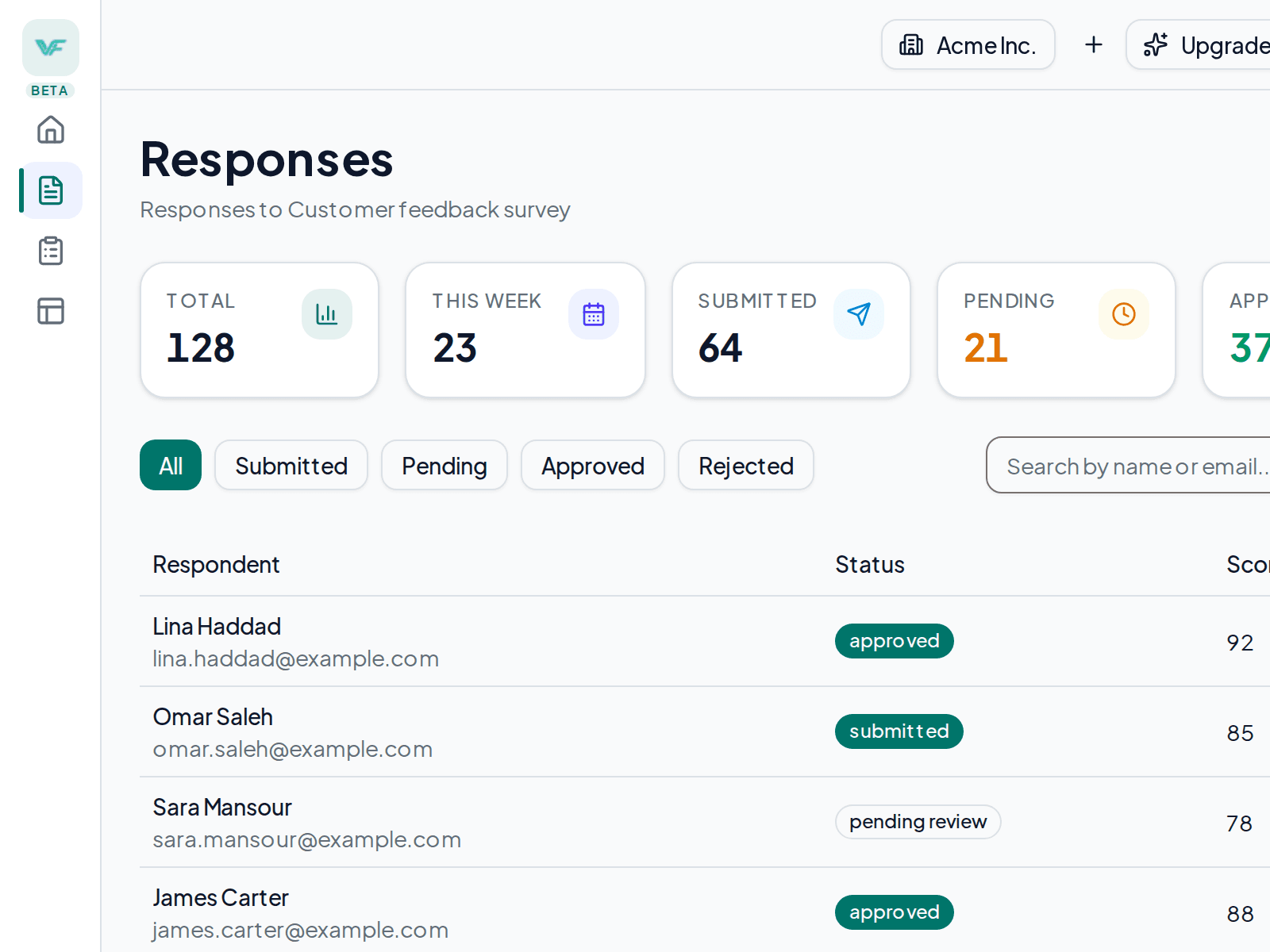Click the Respondent column header
1270x952 pixels.
pos(216,565)
